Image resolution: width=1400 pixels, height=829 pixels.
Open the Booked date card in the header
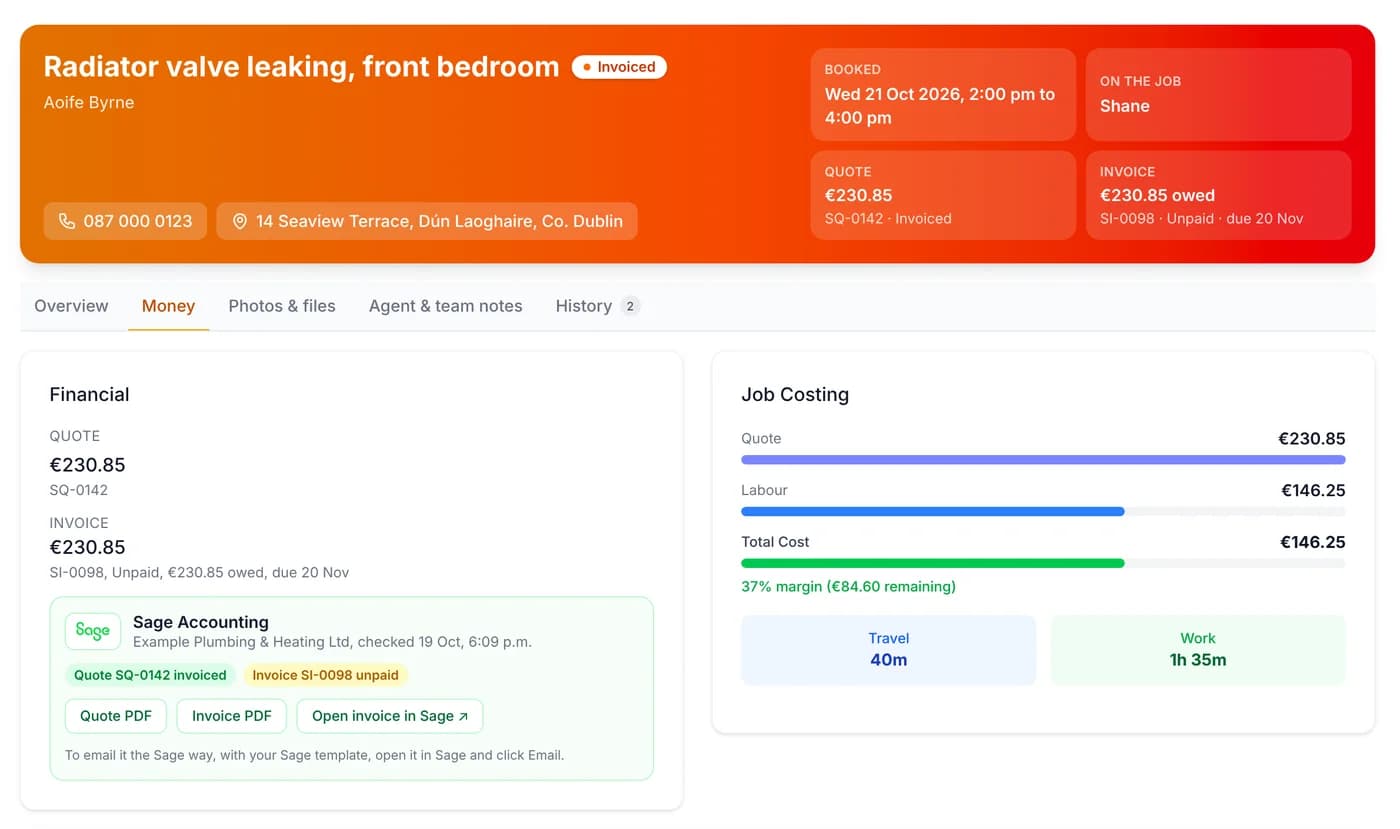943,94
